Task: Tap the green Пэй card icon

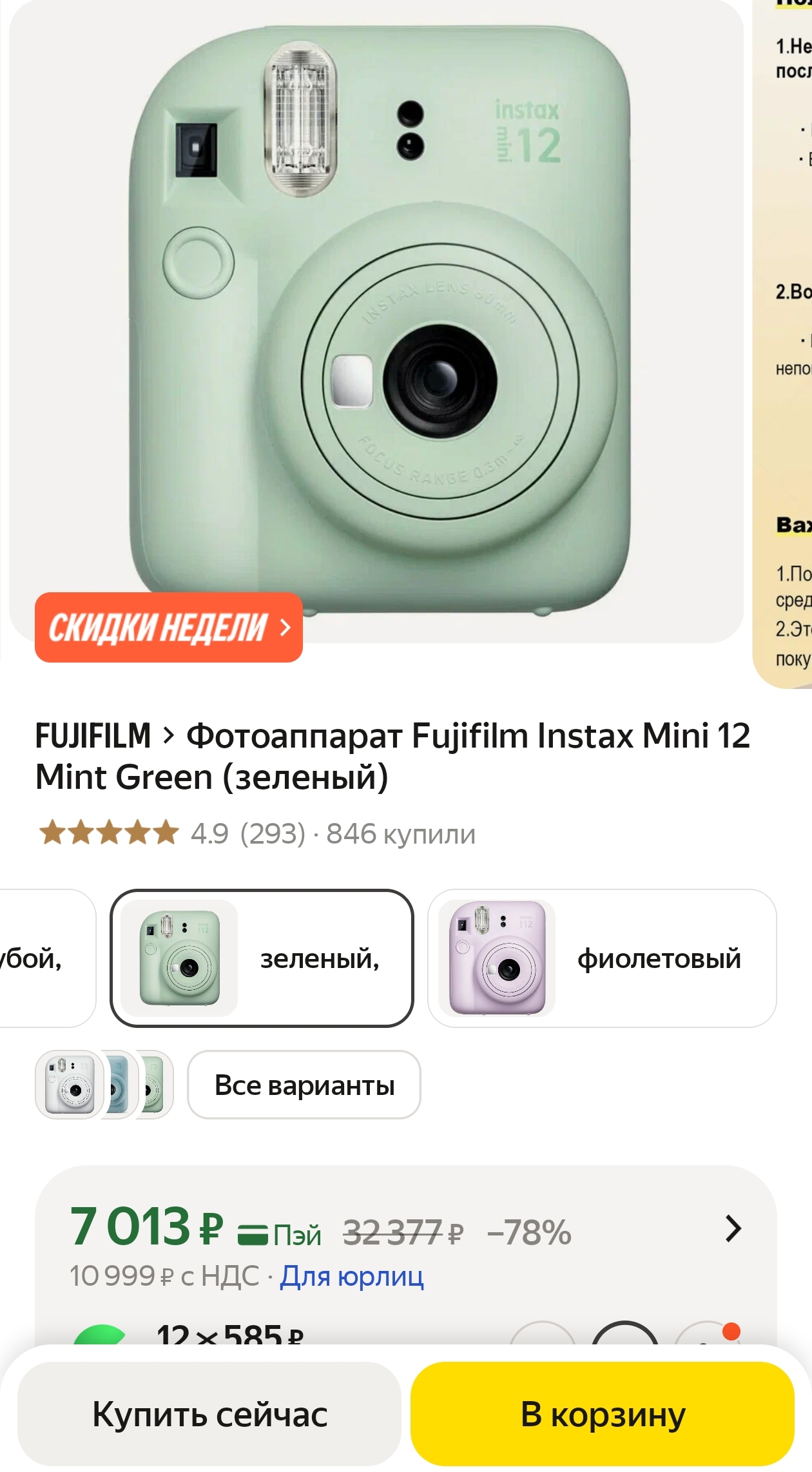Action: pyautogui.click(x=253, y=1234)
